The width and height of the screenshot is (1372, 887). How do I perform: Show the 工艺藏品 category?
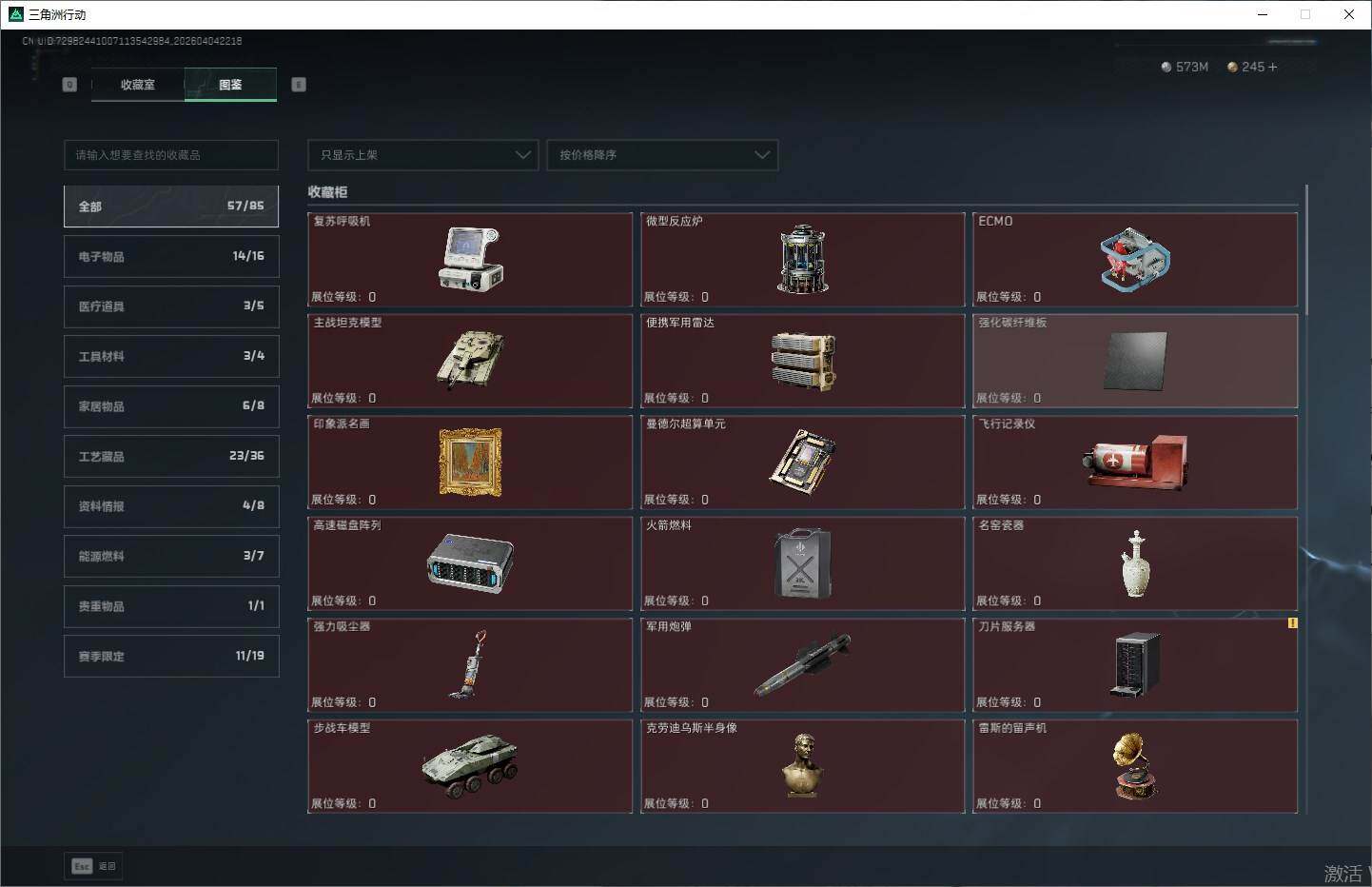click(171, 457)
